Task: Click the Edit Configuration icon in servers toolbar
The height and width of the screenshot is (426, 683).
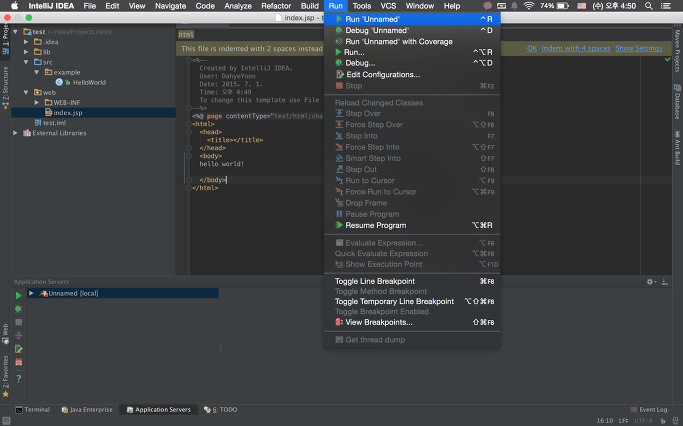Action: [x=18, y=349]
